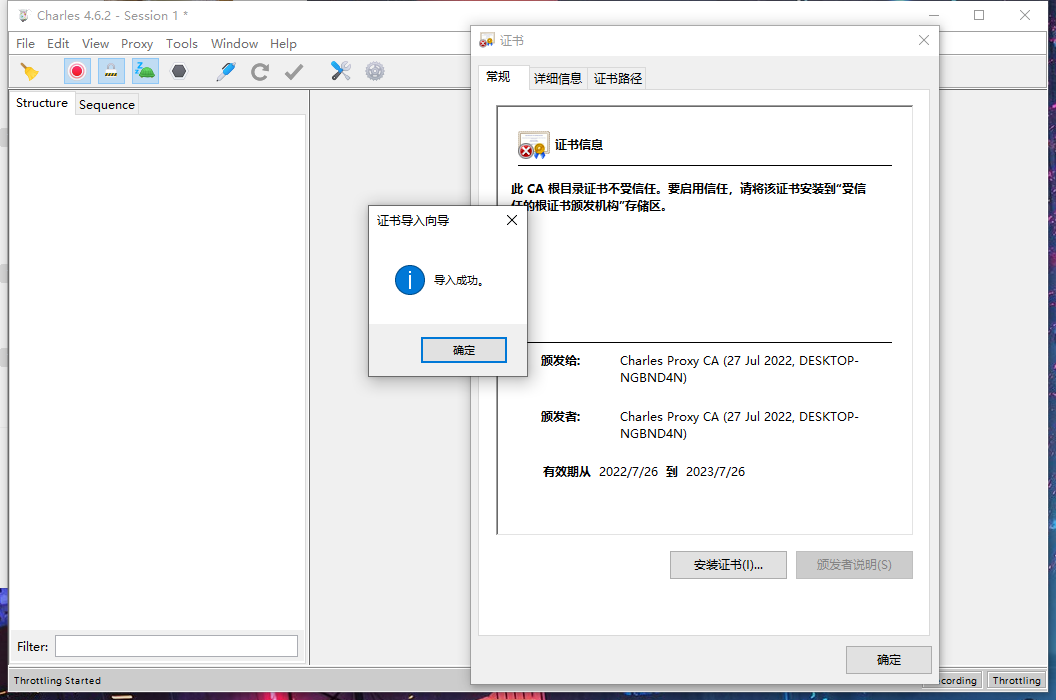The image size is (1056, 700).
Task: Click 确定 in the import wizard dialog
Action: coord(464,350)
